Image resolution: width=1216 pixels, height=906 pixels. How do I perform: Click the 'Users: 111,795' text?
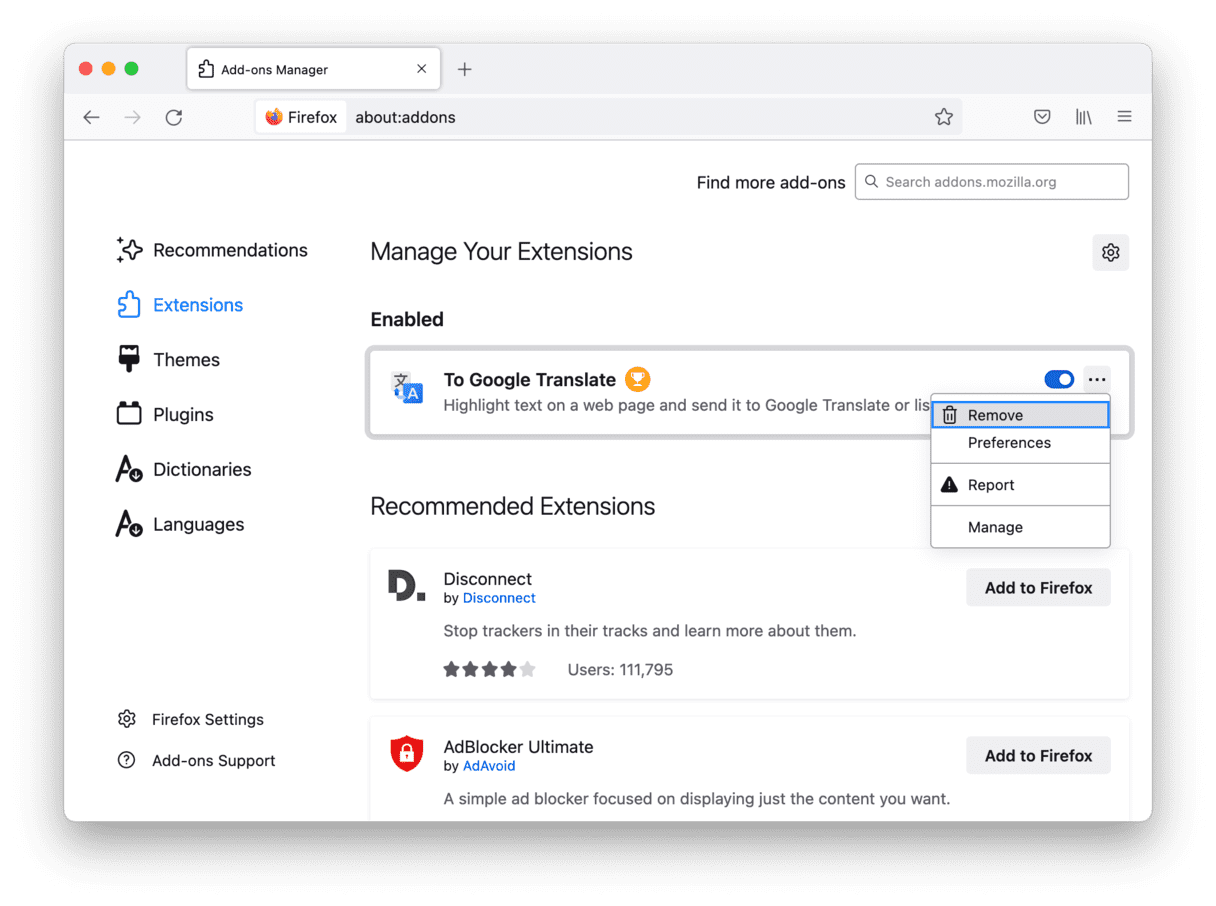[x=620, y=670]
